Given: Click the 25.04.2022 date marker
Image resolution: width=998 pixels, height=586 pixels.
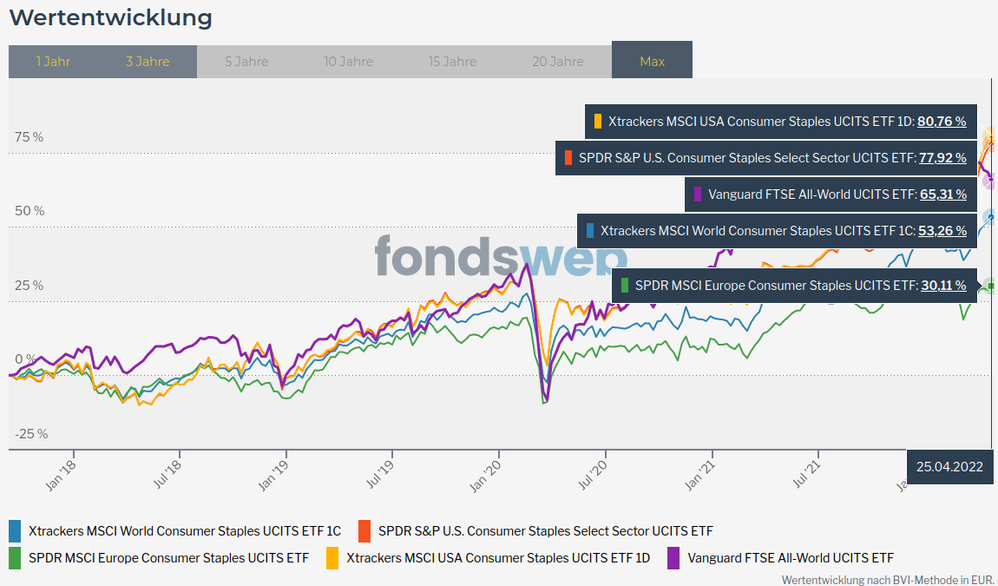Looking at the screenshot, I should (x=951, y=466).
